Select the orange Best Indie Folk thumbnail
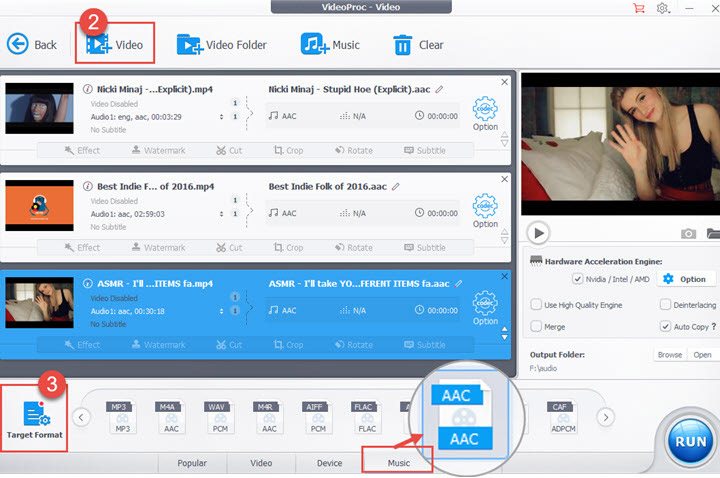 coord(39,205)
